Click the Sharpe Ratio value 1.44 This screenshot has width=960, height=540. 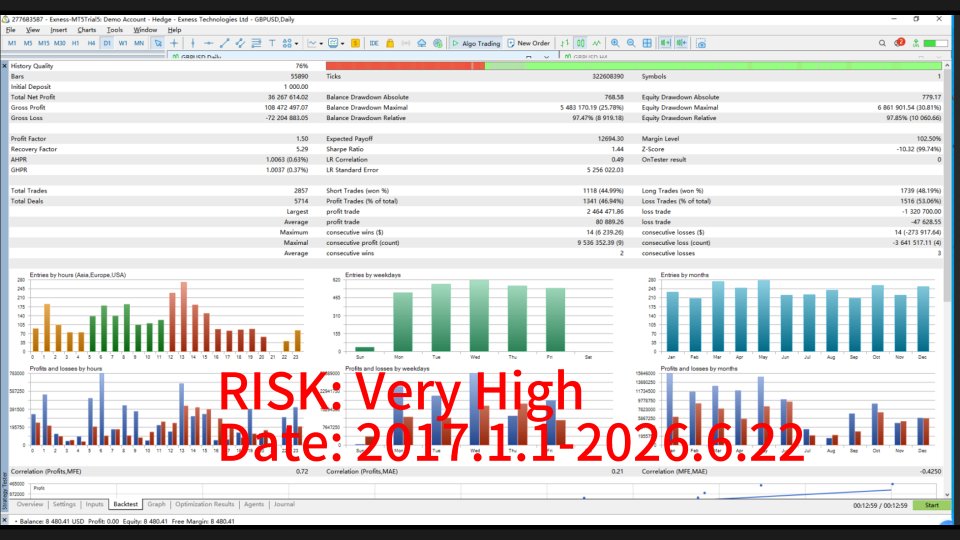click(617, 149)
